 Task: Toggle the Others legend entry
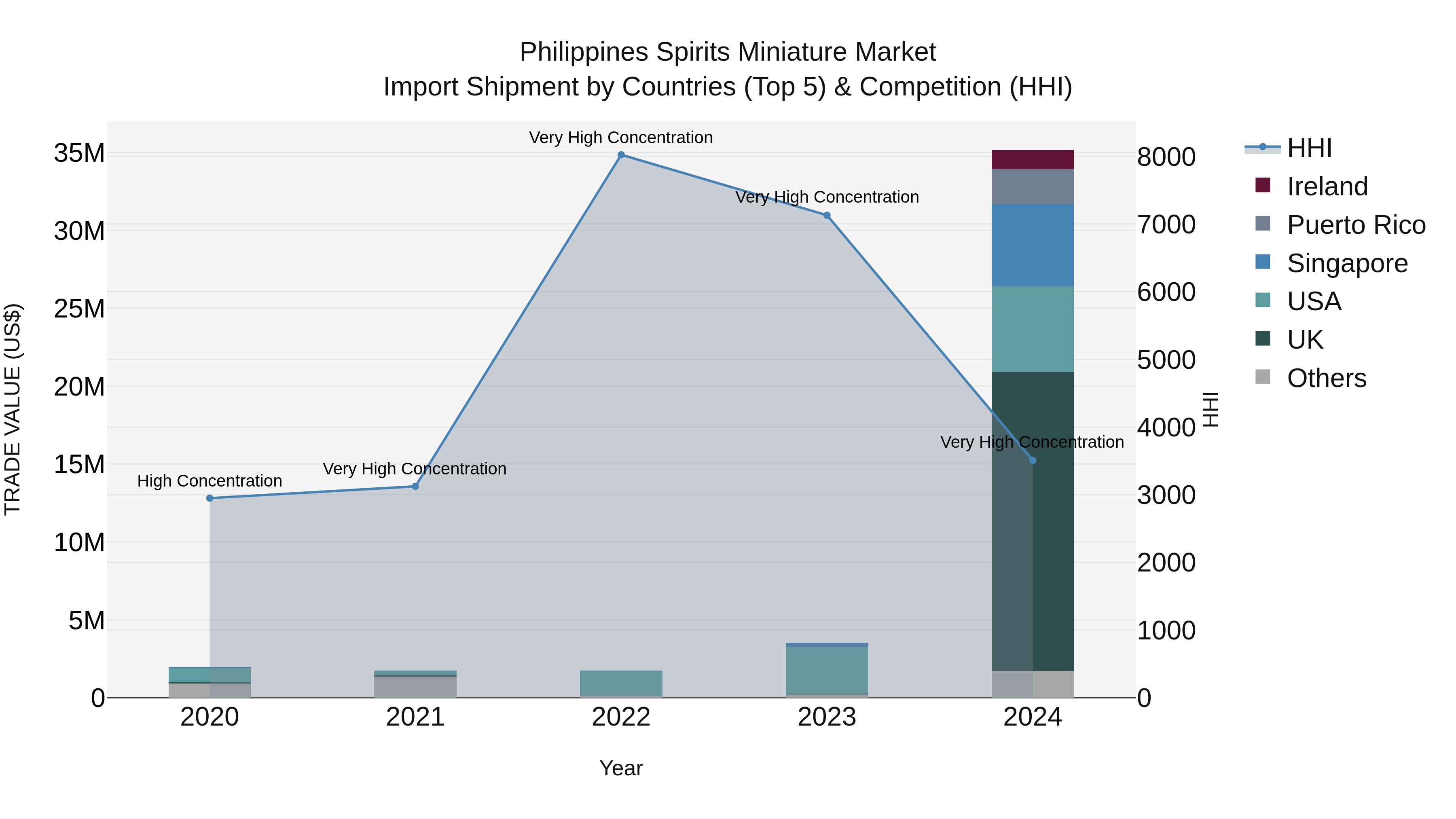point(1311,378)
